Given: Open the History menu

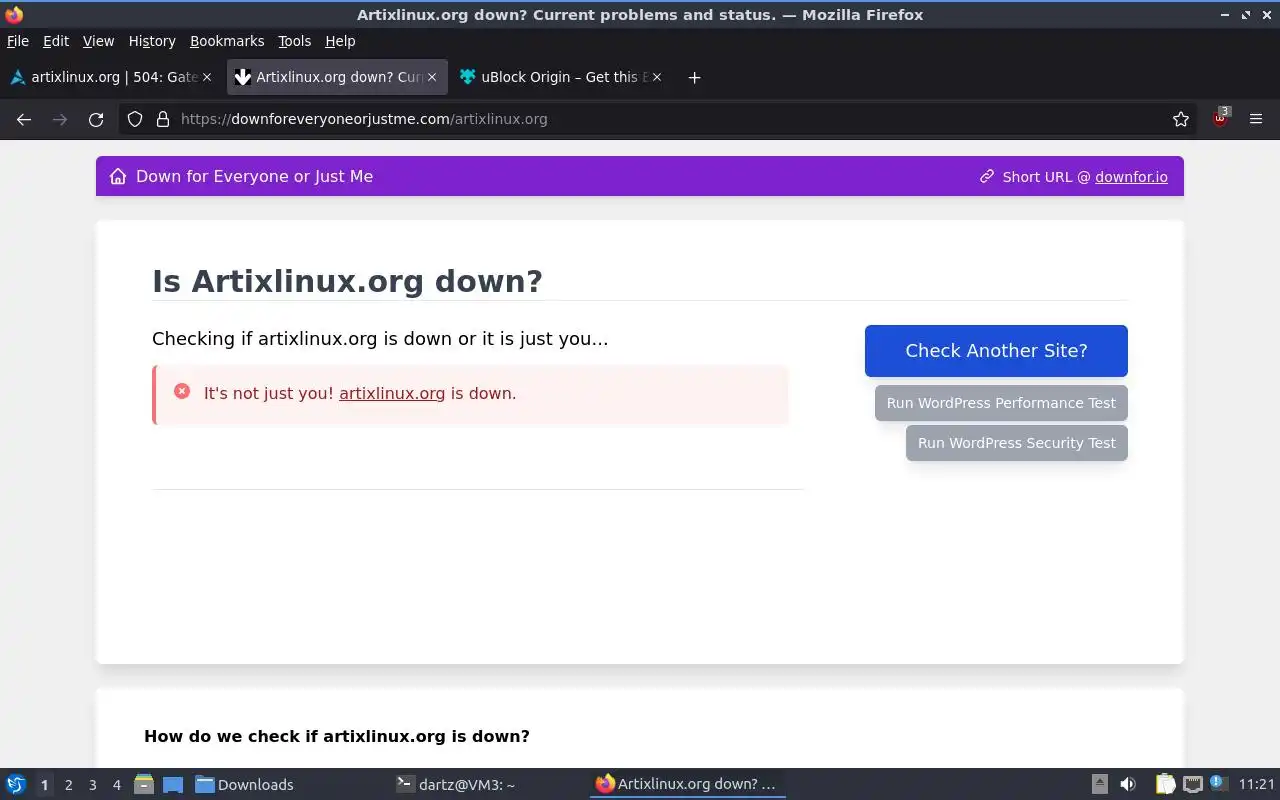Looking at the screenshot, I should pos(152,41).
